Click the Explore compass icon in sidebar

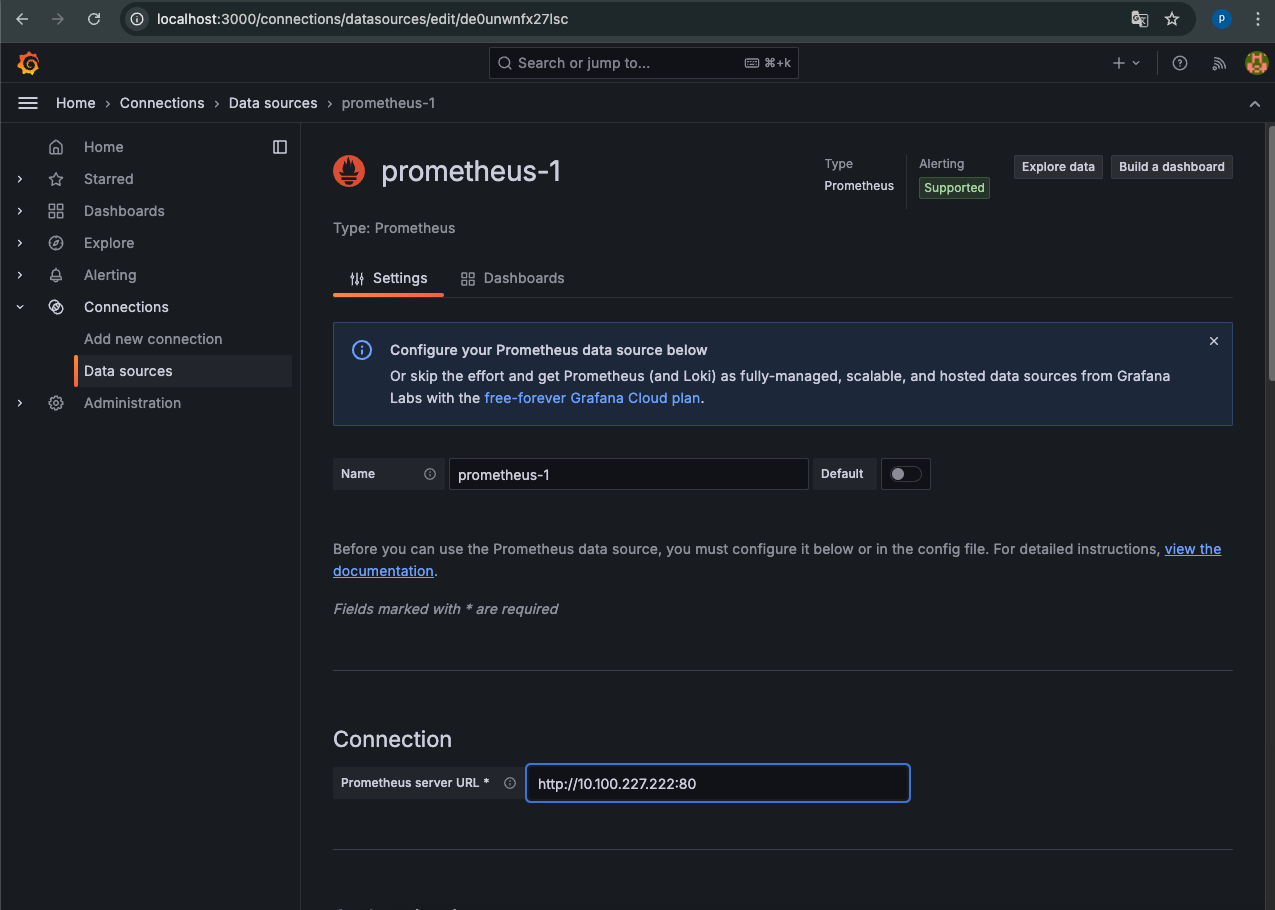point(56,243)
